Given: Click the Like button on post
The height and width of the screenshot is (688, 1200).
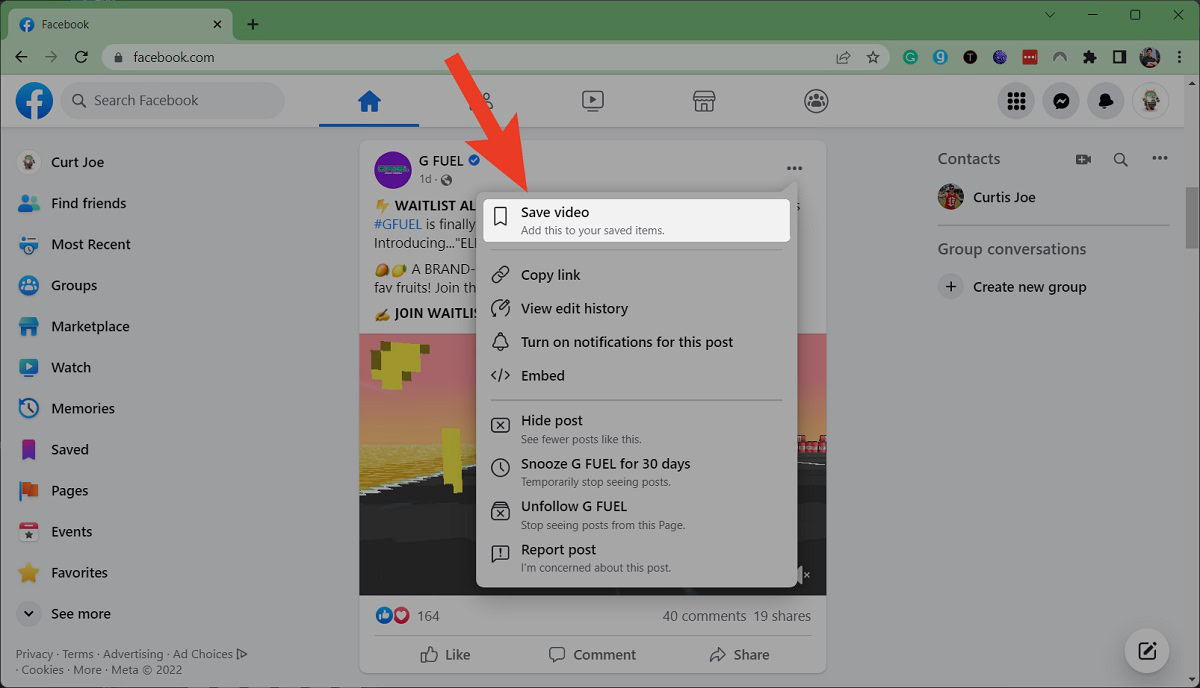Looking at the screenshot, I should point(445,655).
